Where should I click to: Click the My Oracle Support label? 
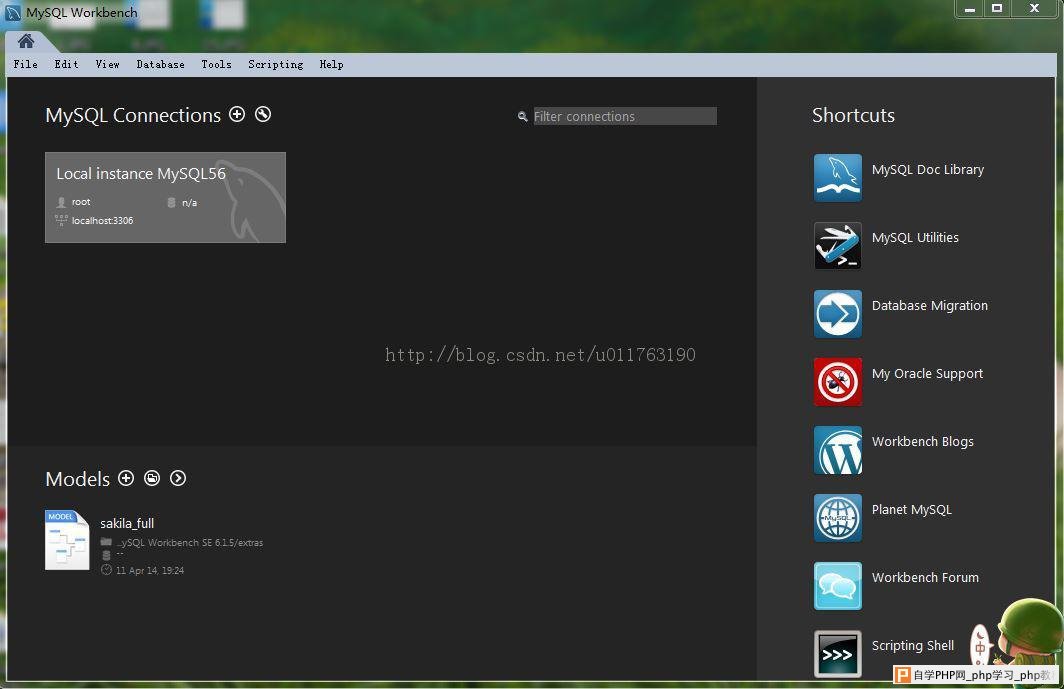[928, 373]
